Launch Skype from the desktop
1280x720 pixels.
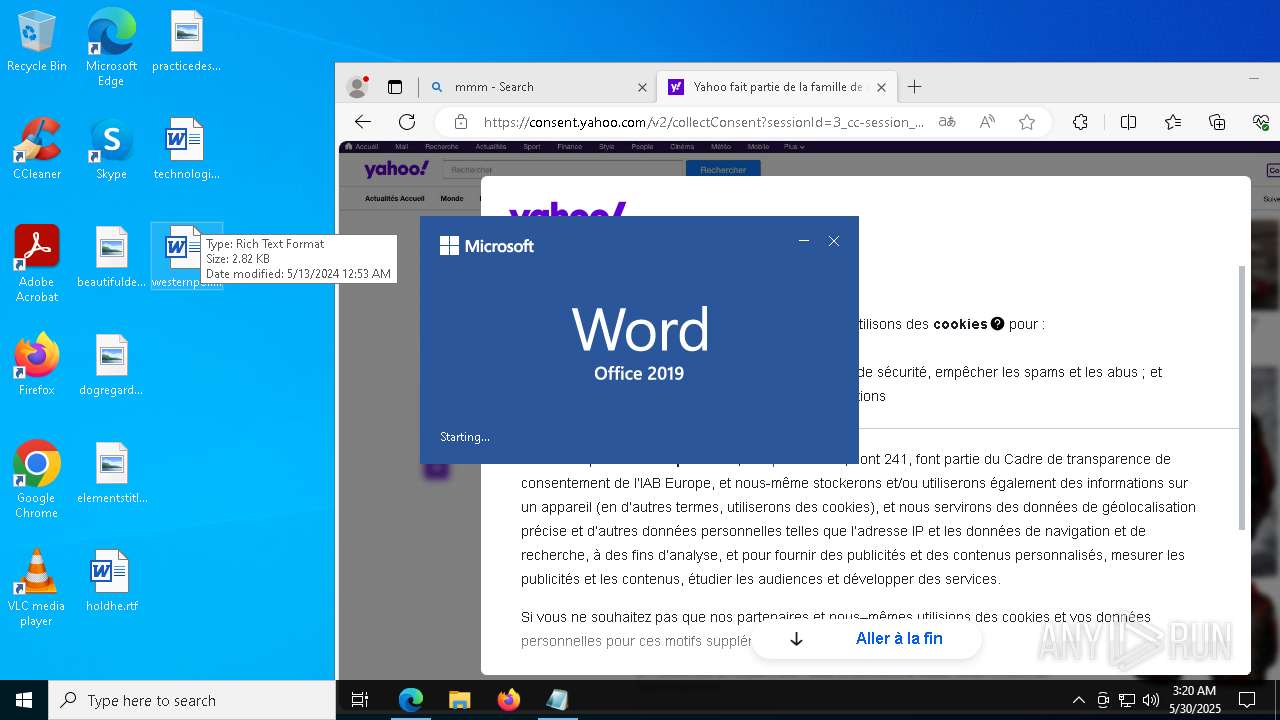[x=111, y=149]
